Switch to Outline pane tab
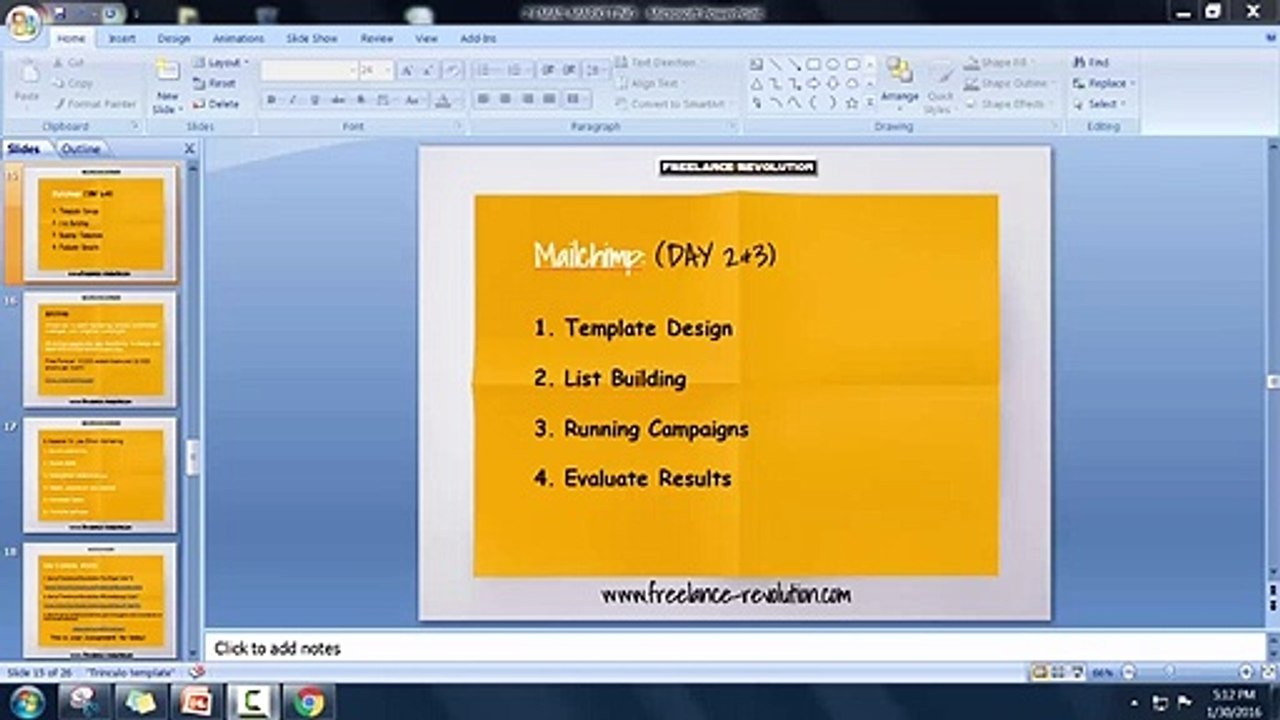 tap(81, 149)
